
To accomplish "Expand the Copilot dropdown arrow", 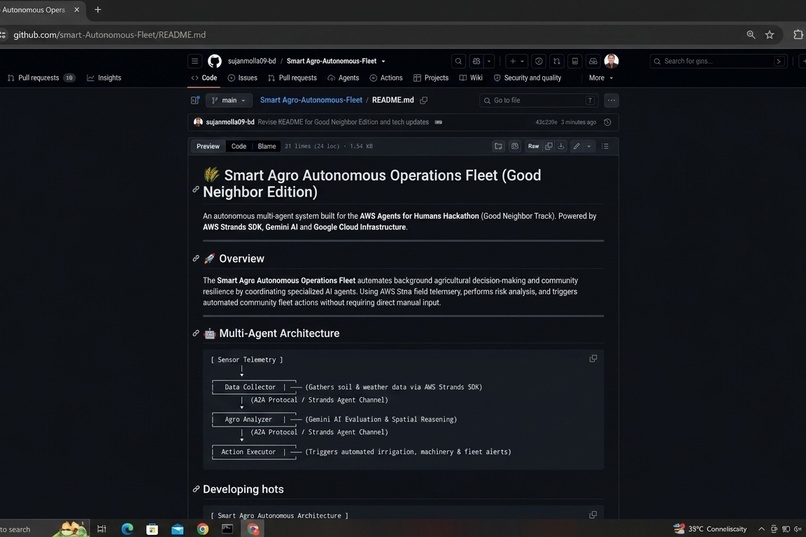I will click(489, 61).
